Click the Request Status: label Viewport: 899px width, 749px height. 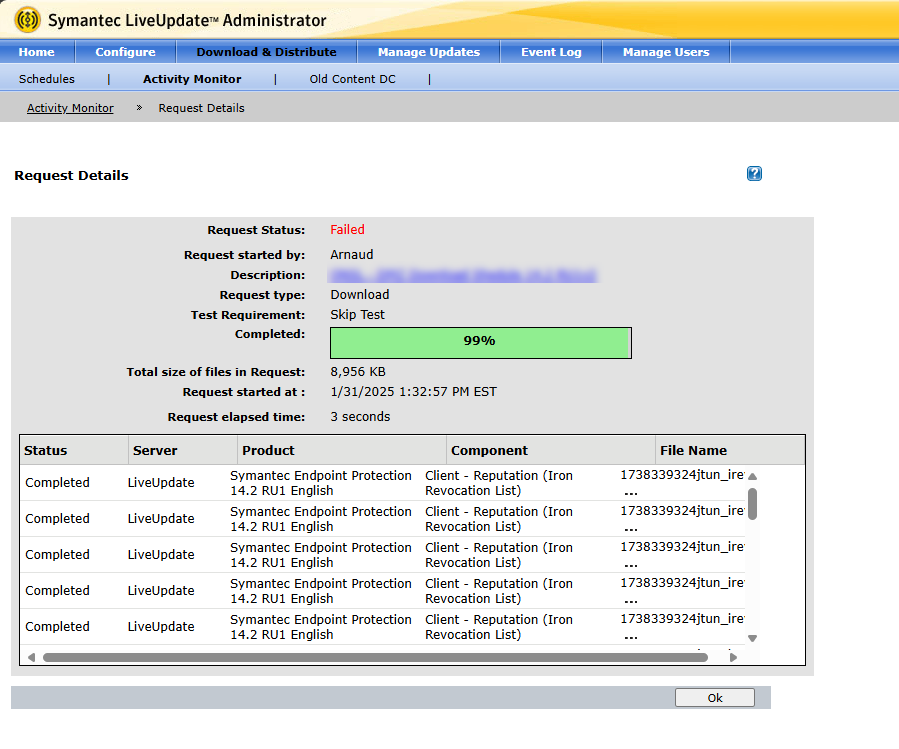pyautogui.click(x=256, y=230)
